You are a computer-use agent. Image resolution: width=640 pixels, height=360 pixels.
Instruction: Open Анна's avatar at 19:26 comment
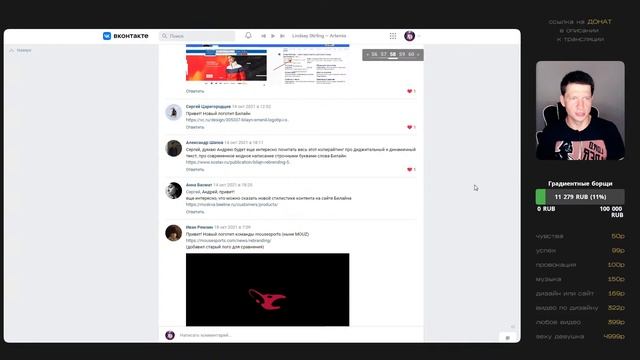tap(173, 191)
